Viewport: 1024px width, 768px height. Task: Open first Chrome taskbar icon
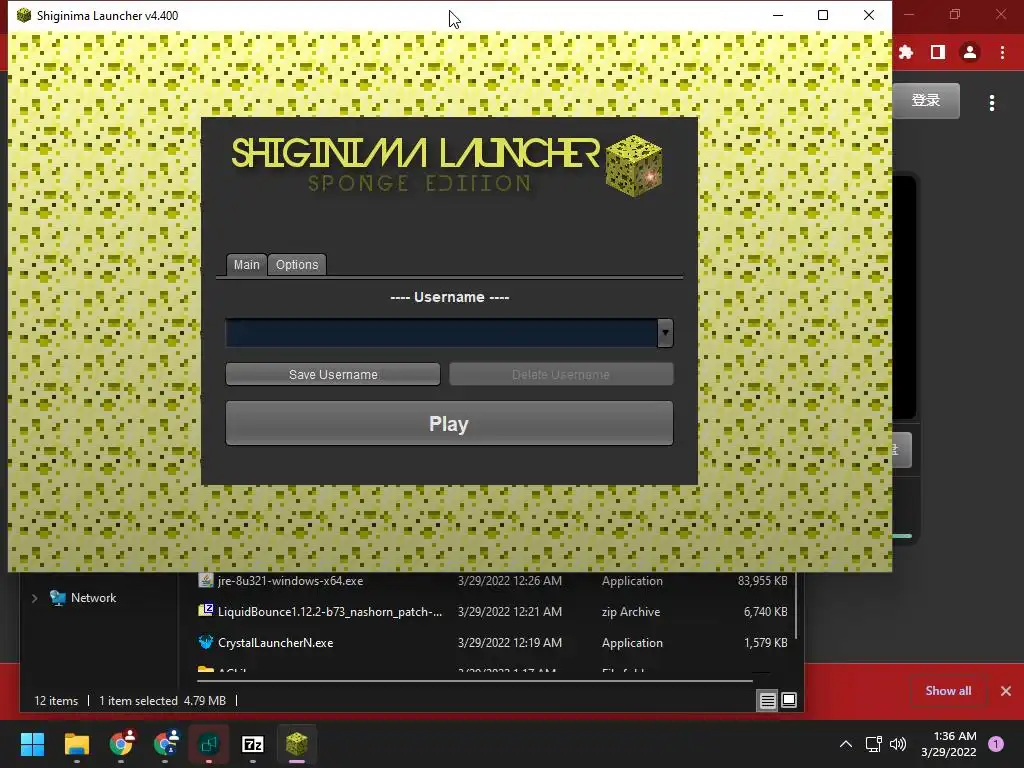click(121, 744)
